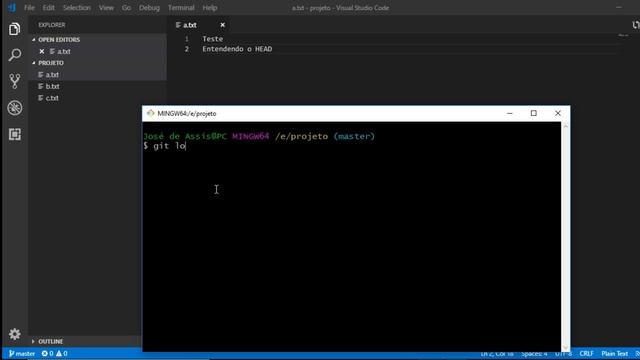Close the a.txt editor tab
This screenshot has width=640, height=360.
[222, 25]
